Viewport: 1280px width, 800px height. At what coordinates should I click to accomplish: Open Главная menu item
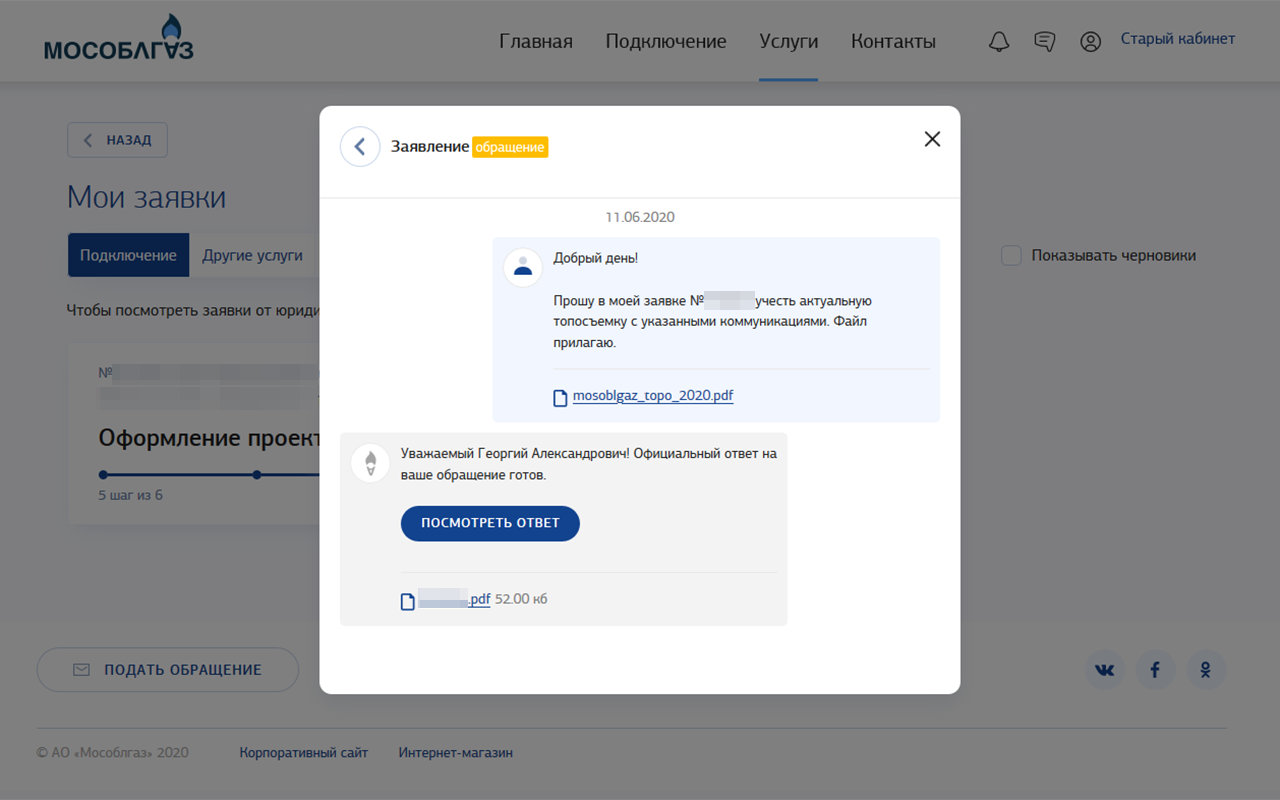[536, 41]
